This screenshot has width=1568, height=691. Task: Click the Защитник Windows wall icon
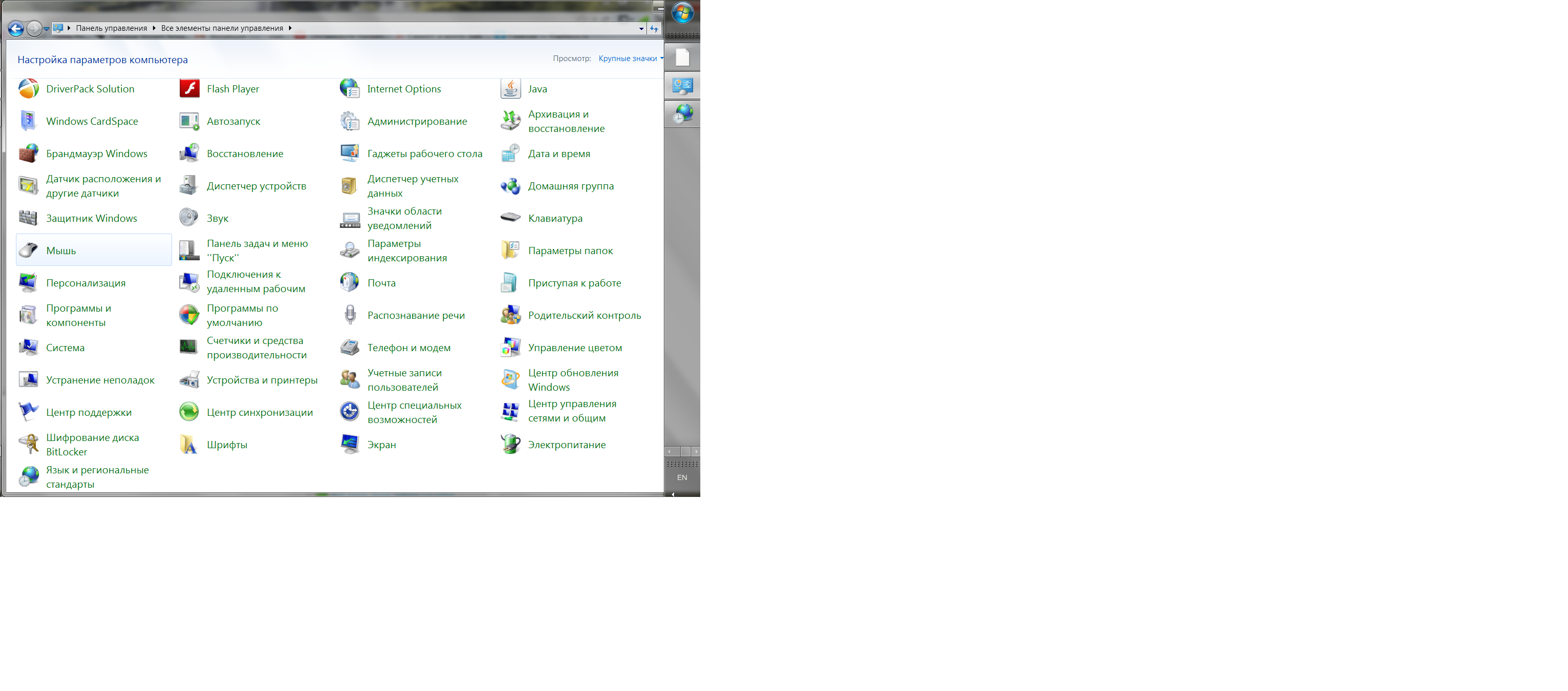pos(28,218)
